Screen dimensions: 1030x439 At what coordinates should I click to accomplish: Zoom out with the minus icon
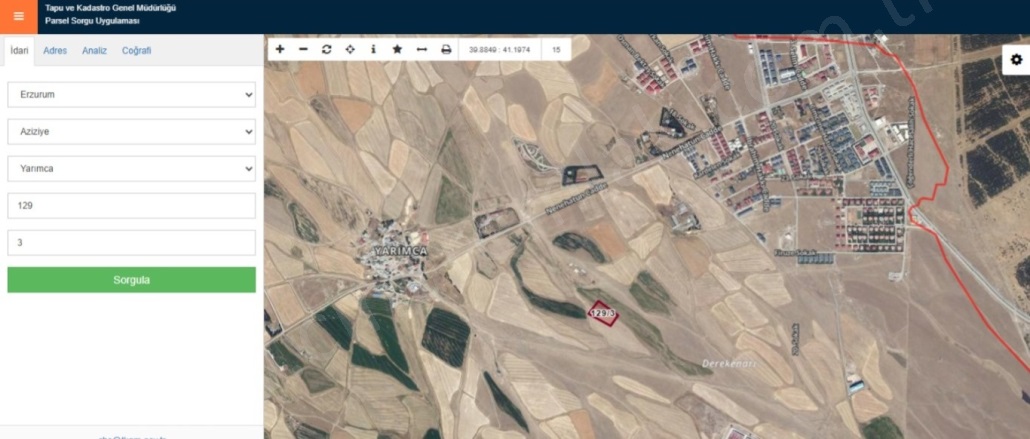tap(303, 49)
